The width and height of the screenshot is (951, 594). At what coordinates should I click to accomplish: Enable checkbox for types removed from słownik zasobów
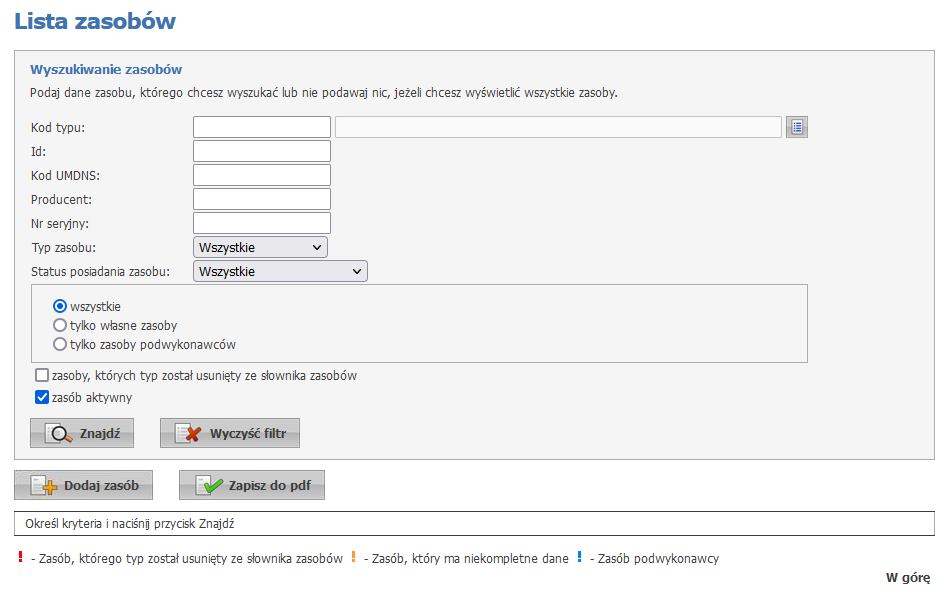42,376
